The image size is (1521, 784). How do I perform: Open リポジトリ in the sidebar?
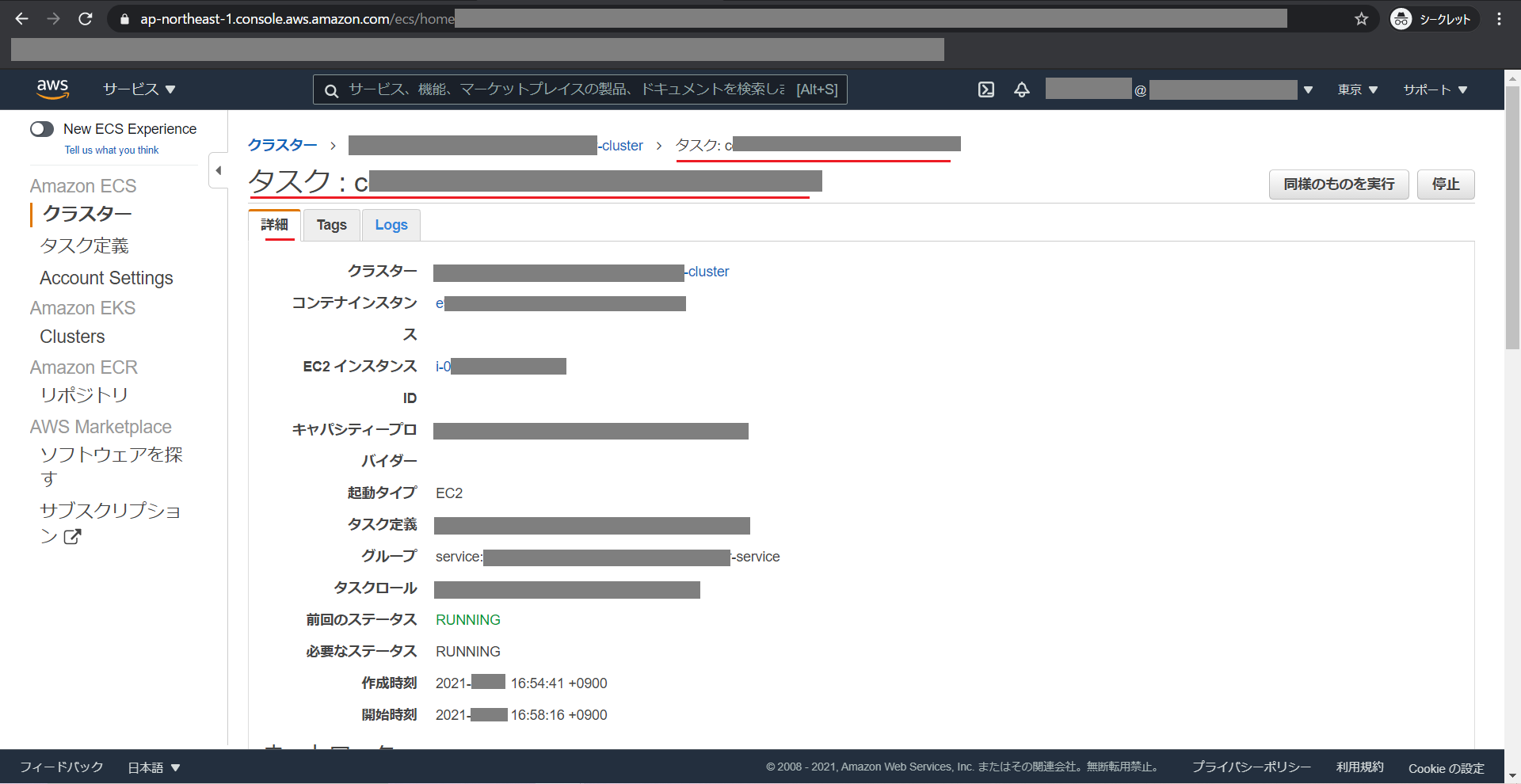point(84,394)
